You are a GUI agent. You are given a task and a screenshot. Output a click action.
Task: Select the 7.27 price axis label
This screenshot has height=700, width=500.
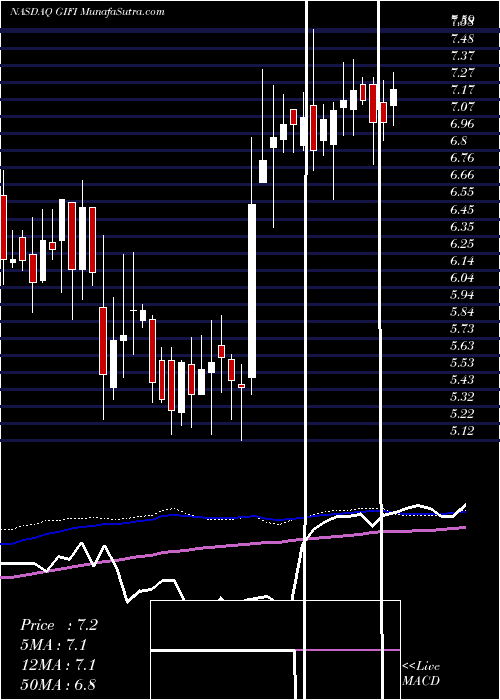coord(462,73)
